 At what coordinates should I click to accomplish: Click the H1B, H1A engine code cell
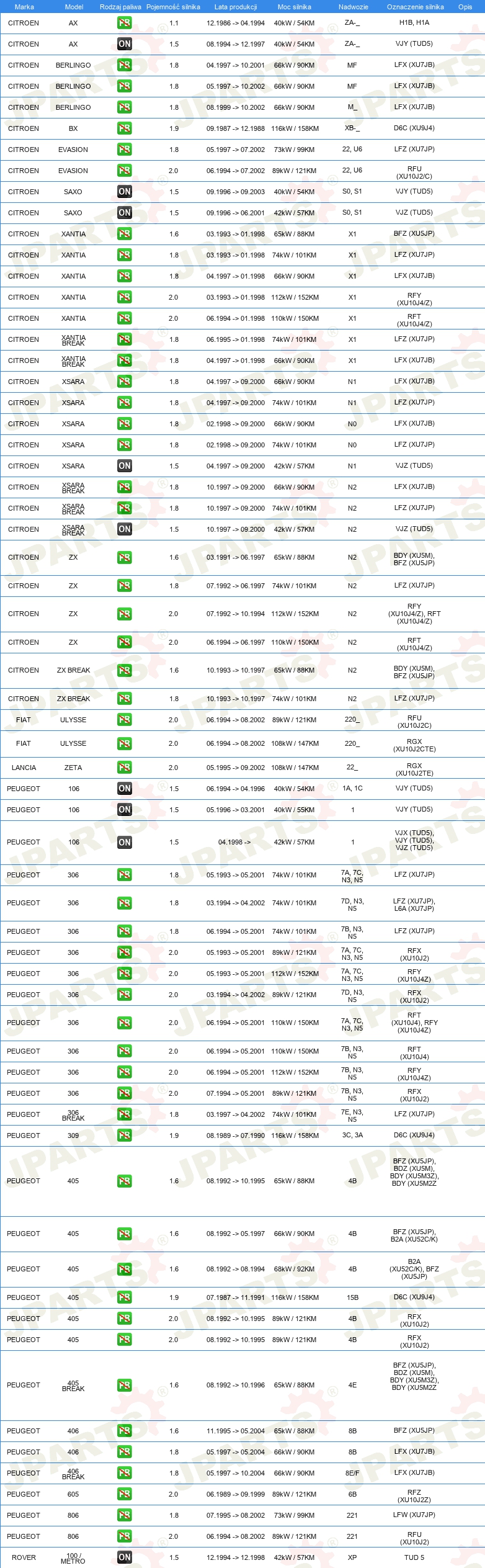coord(414,22)
